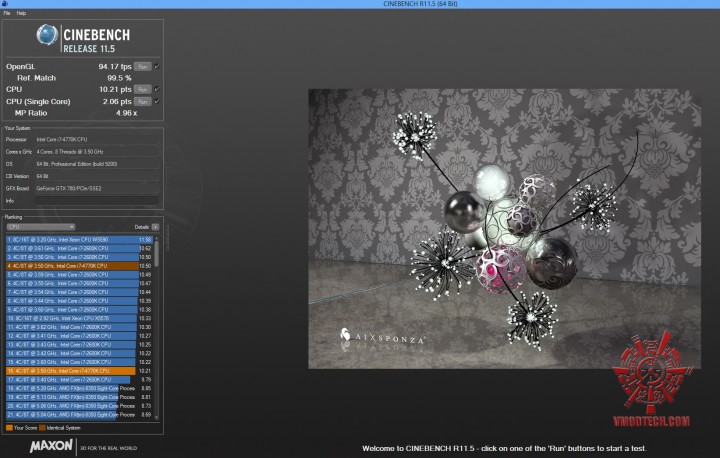The height and width of the screenshot is (458, 720).
Task: Click the orange Your Score legend square
Action: coord(8,427)
